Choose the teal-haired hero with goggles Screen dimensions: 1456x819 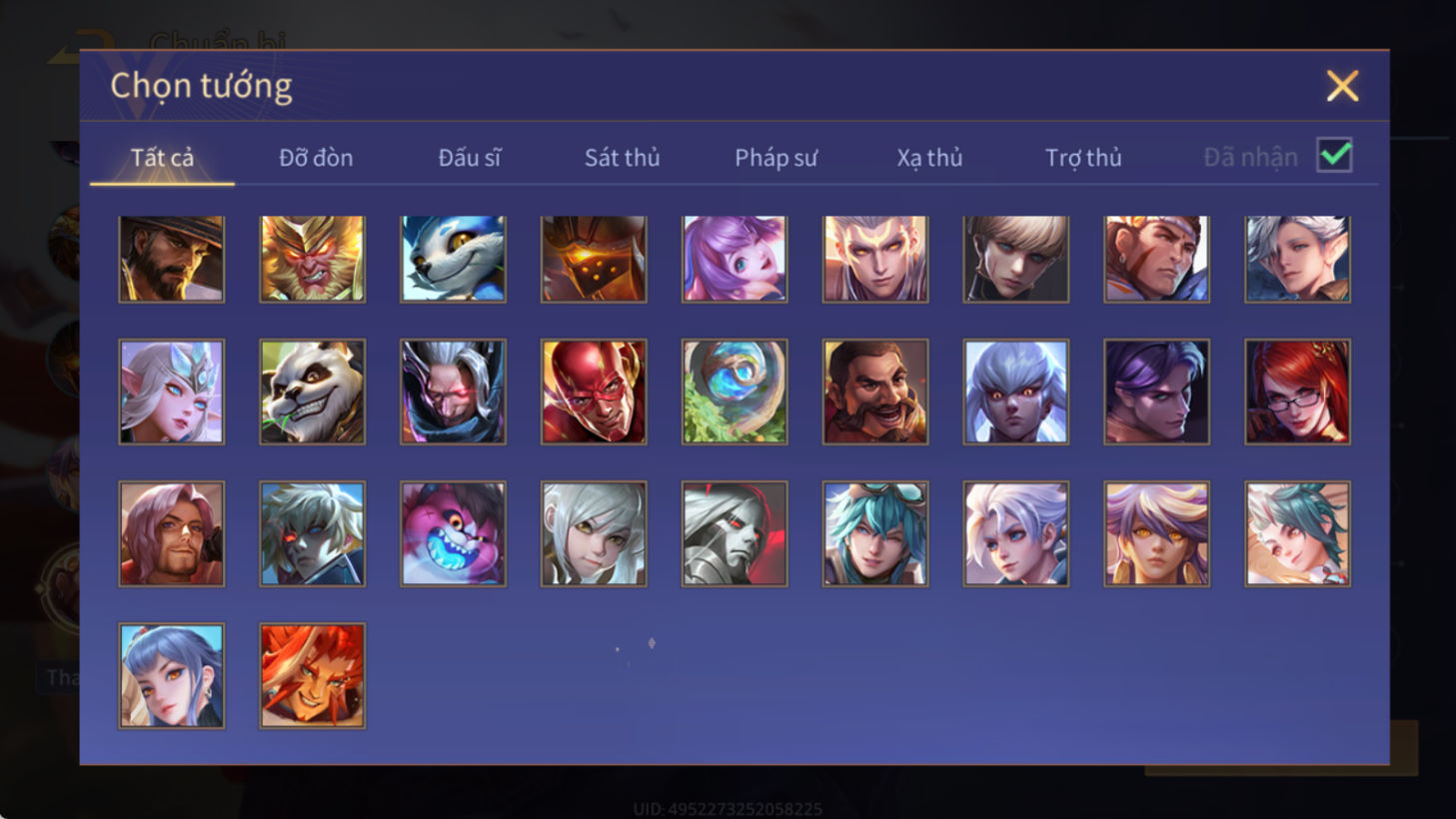coord(875,533)
